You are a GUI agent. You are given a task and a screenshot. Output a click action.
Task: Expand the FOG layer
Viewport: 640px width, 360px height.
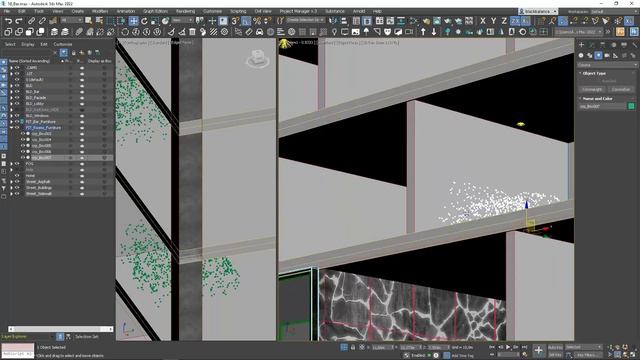pyautogui.click(x=11, y=164)
